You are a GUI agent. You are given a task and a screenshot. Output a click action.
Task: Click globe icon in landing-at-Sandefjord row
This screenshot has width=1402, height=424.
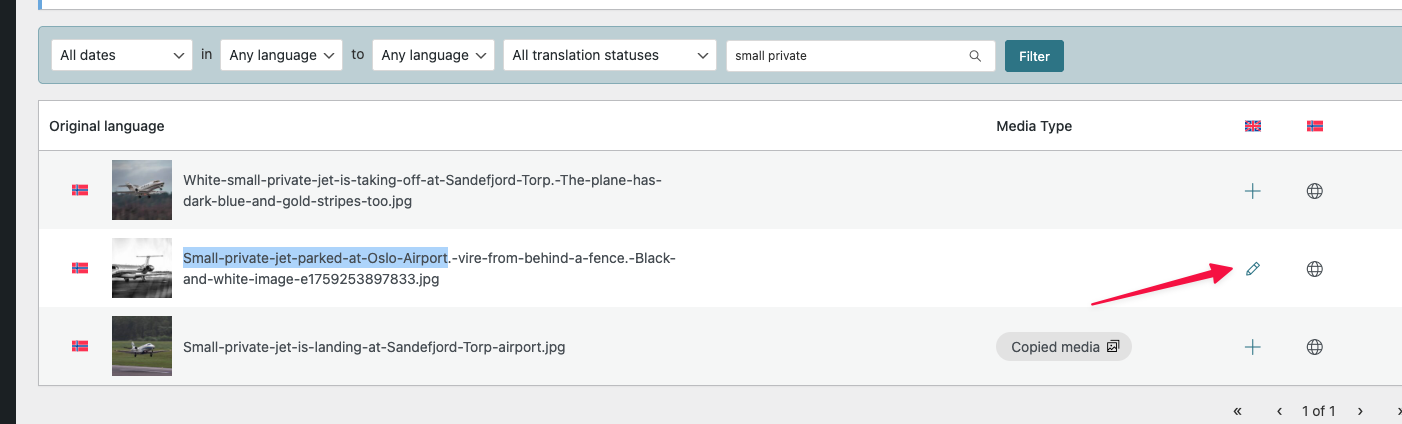point(1315,347)
